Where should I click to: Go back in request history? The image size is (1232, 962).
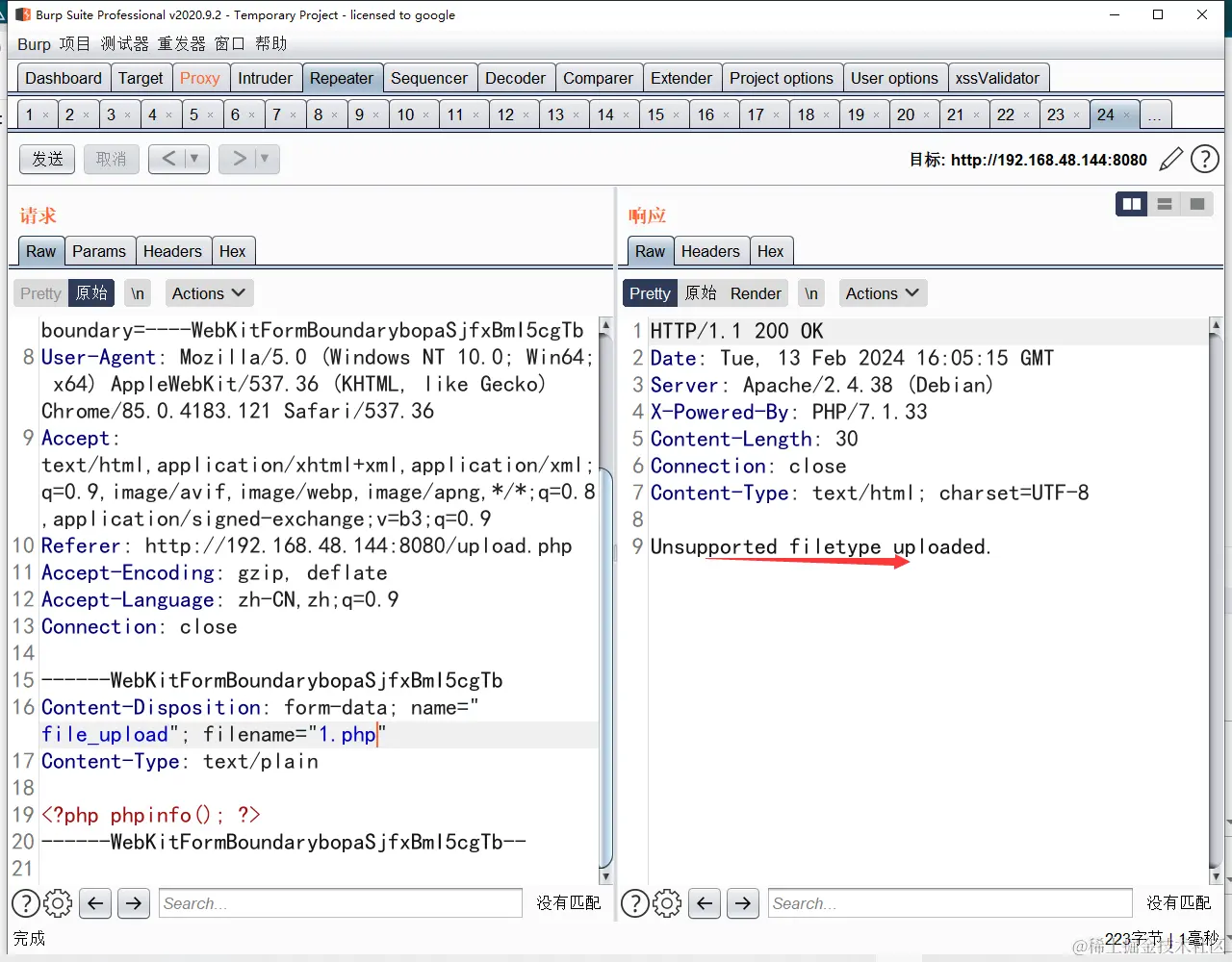pyautogui.click(x=168, y=159)
